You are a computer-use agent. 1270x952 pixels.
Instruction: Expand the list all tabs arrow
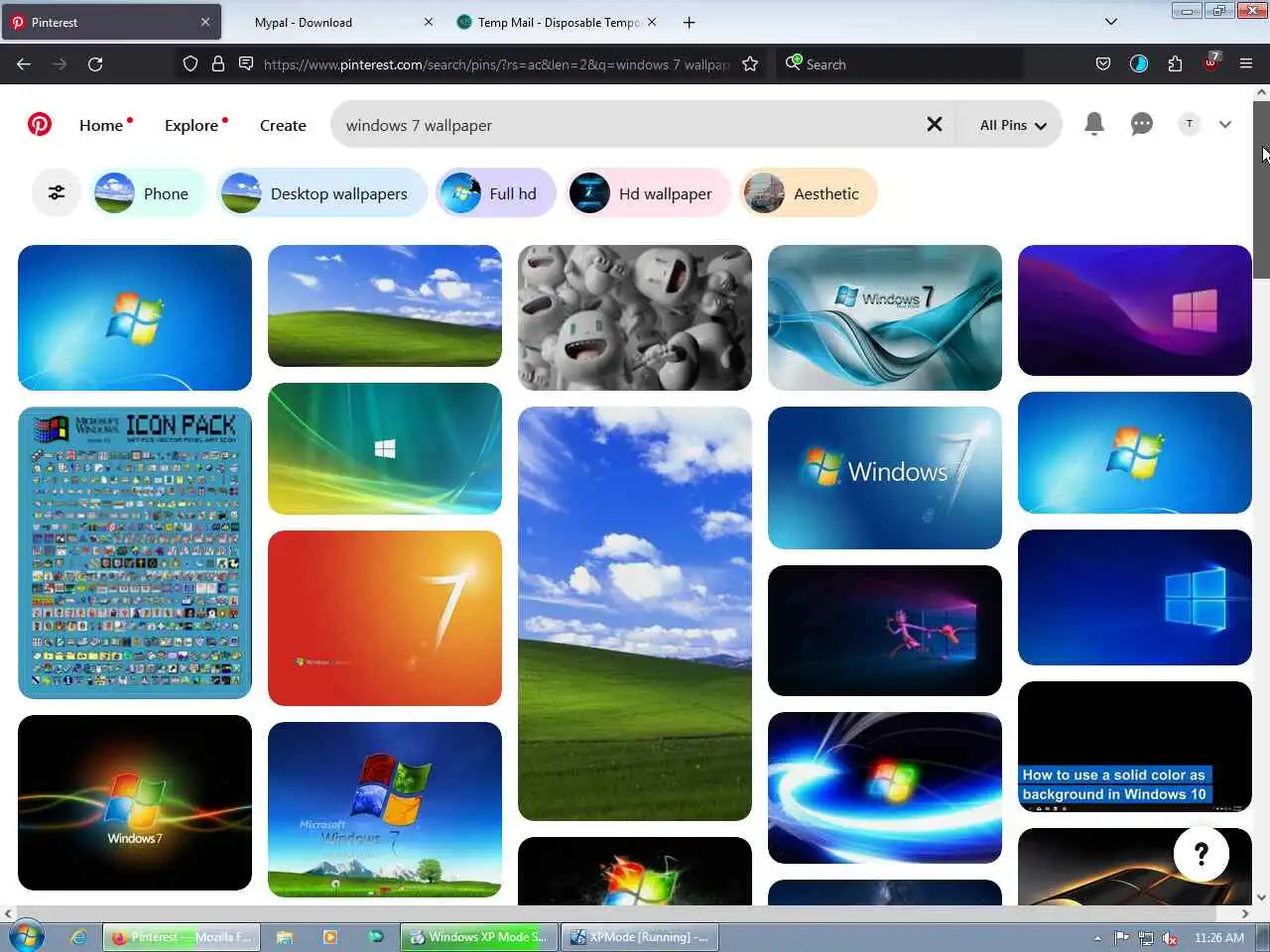[x=1111, y=22]
